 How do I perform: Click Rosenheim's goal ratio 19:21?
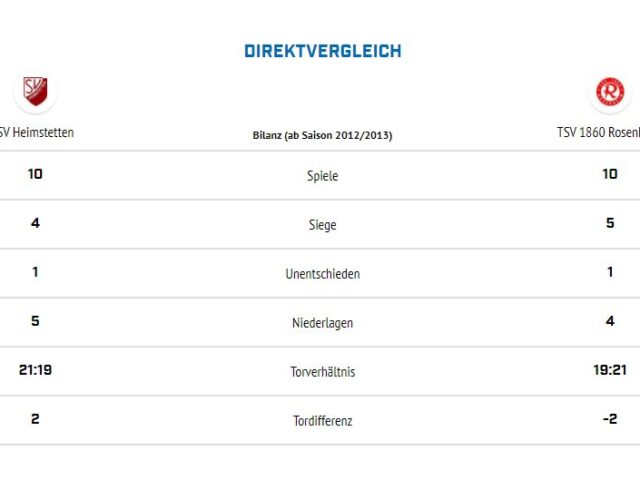pyautogui.click(x=609, y=370)
